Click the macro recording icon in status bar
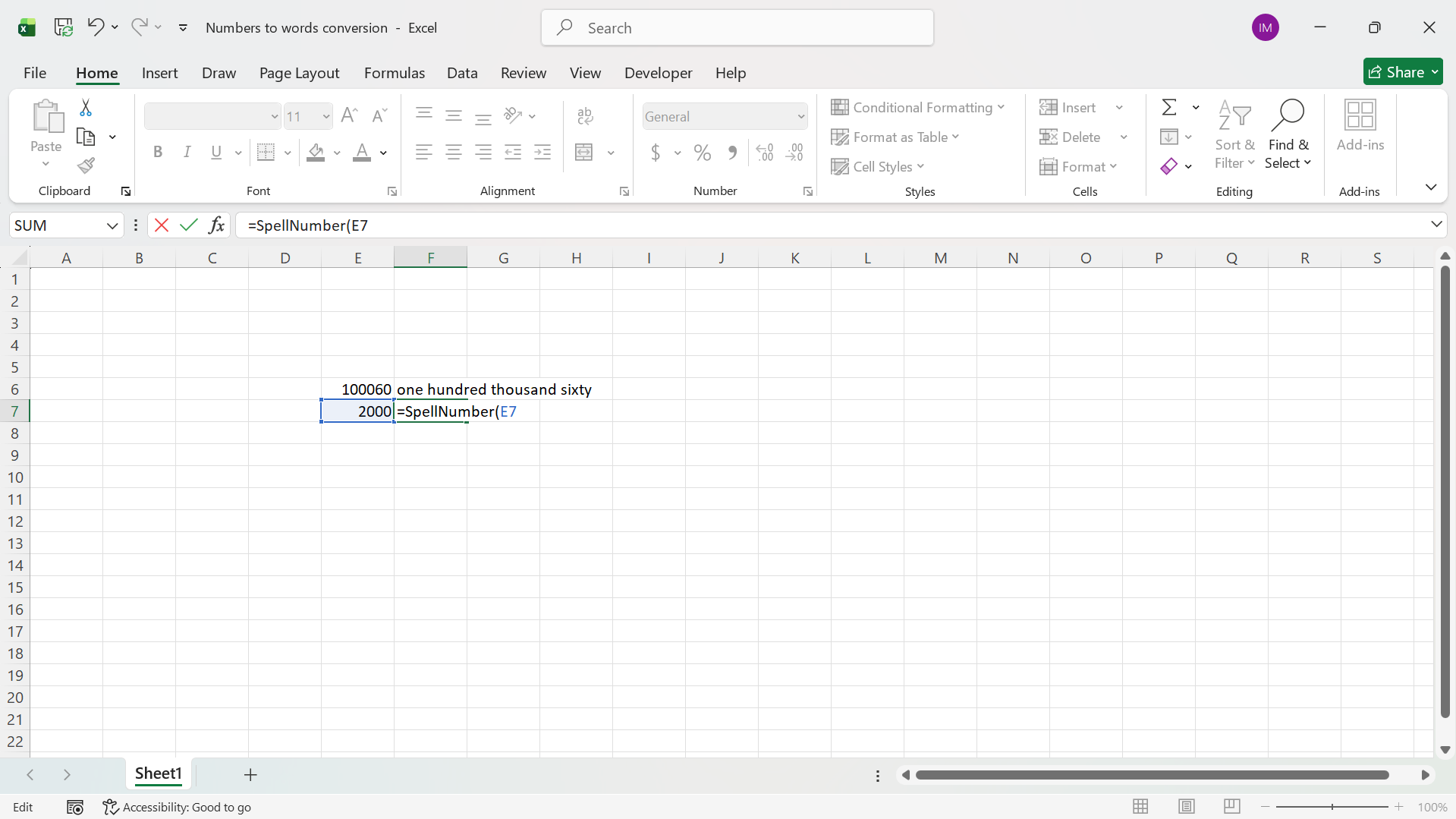This screenshot has width=1456, height=819. tap(75, 807)
